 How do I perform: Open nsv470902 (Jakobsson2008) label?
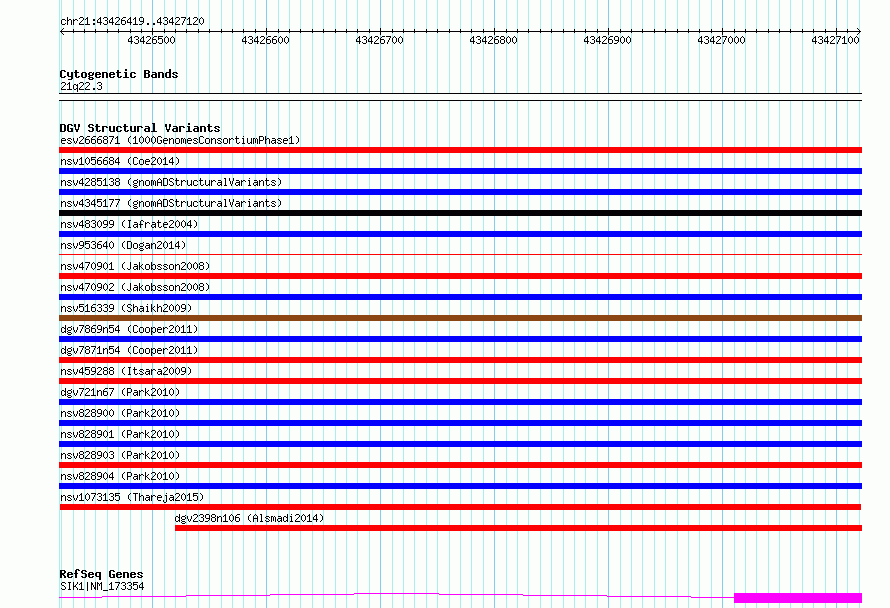pos(135,287)
